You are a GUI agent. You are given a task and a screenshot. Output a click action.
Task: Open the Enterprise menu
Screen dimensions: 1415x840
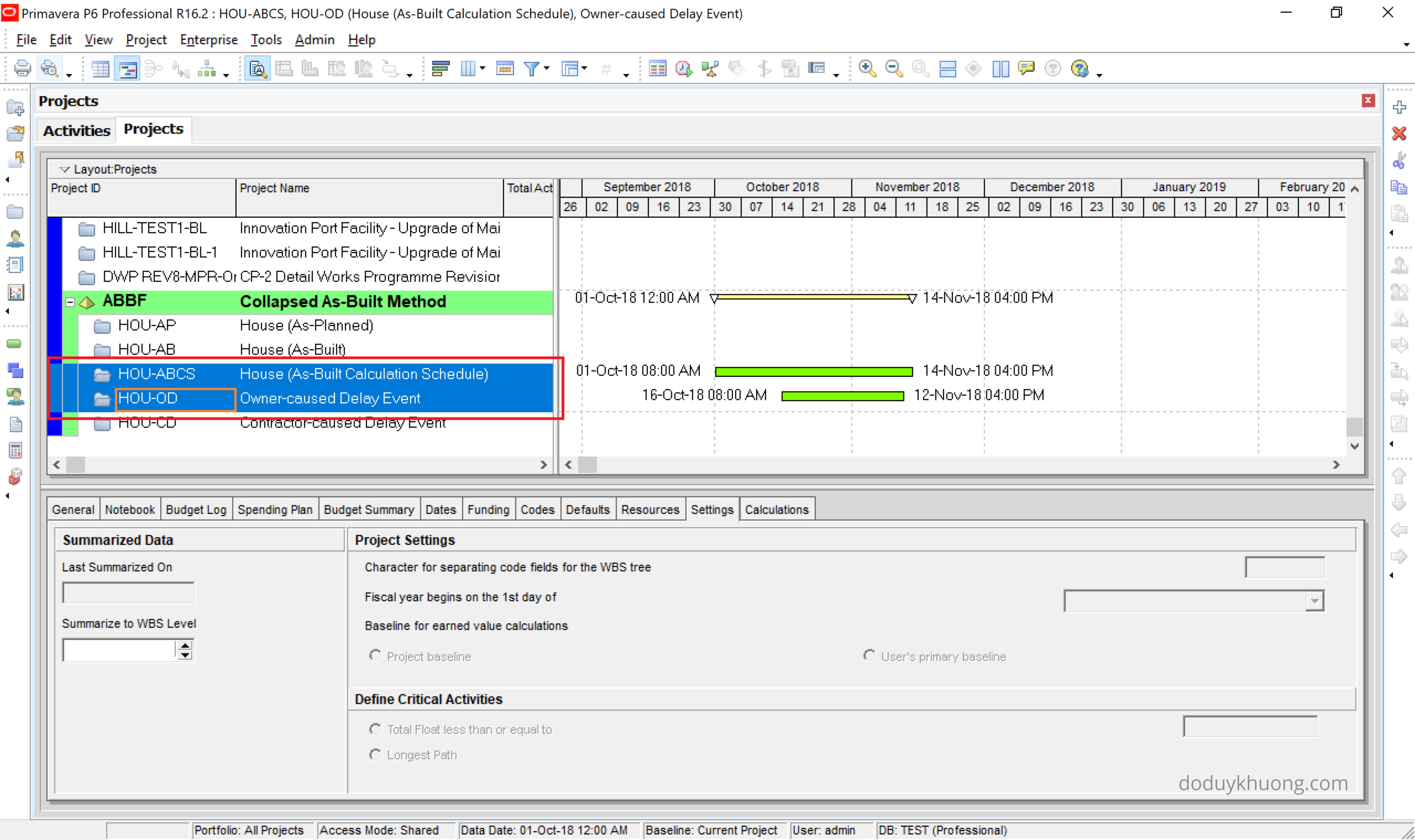coord(208,40)
